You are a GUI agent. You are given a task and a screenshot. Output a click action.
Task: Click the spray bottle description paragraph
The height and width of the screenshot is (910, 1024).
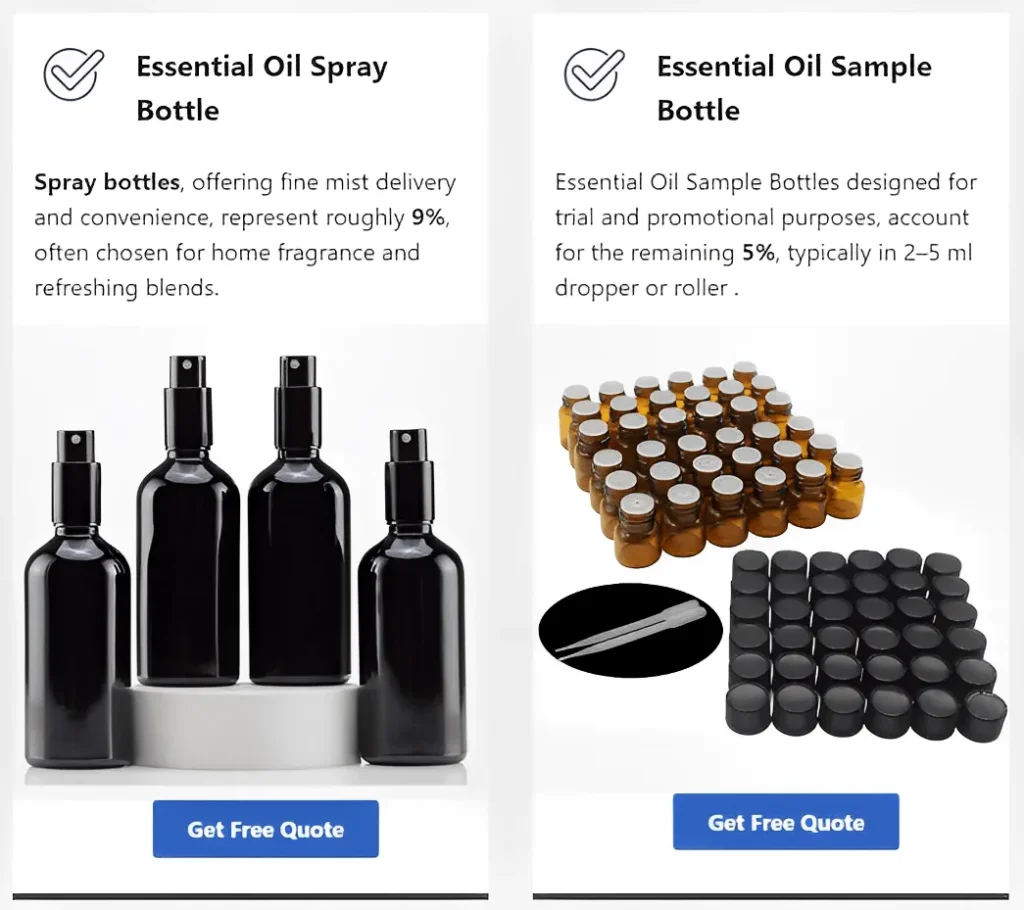[245, 235]
